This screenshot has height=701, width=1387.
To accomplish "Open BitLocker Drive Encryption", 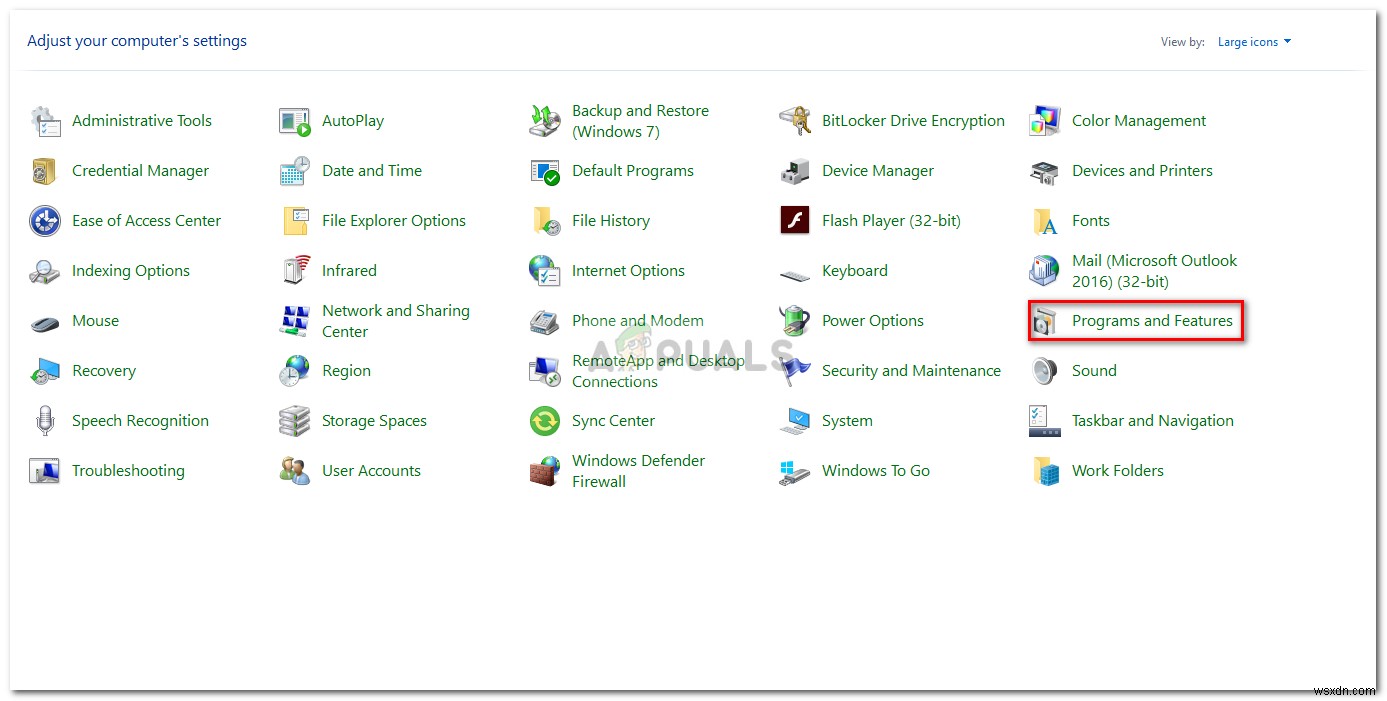I will coord(912,120).
